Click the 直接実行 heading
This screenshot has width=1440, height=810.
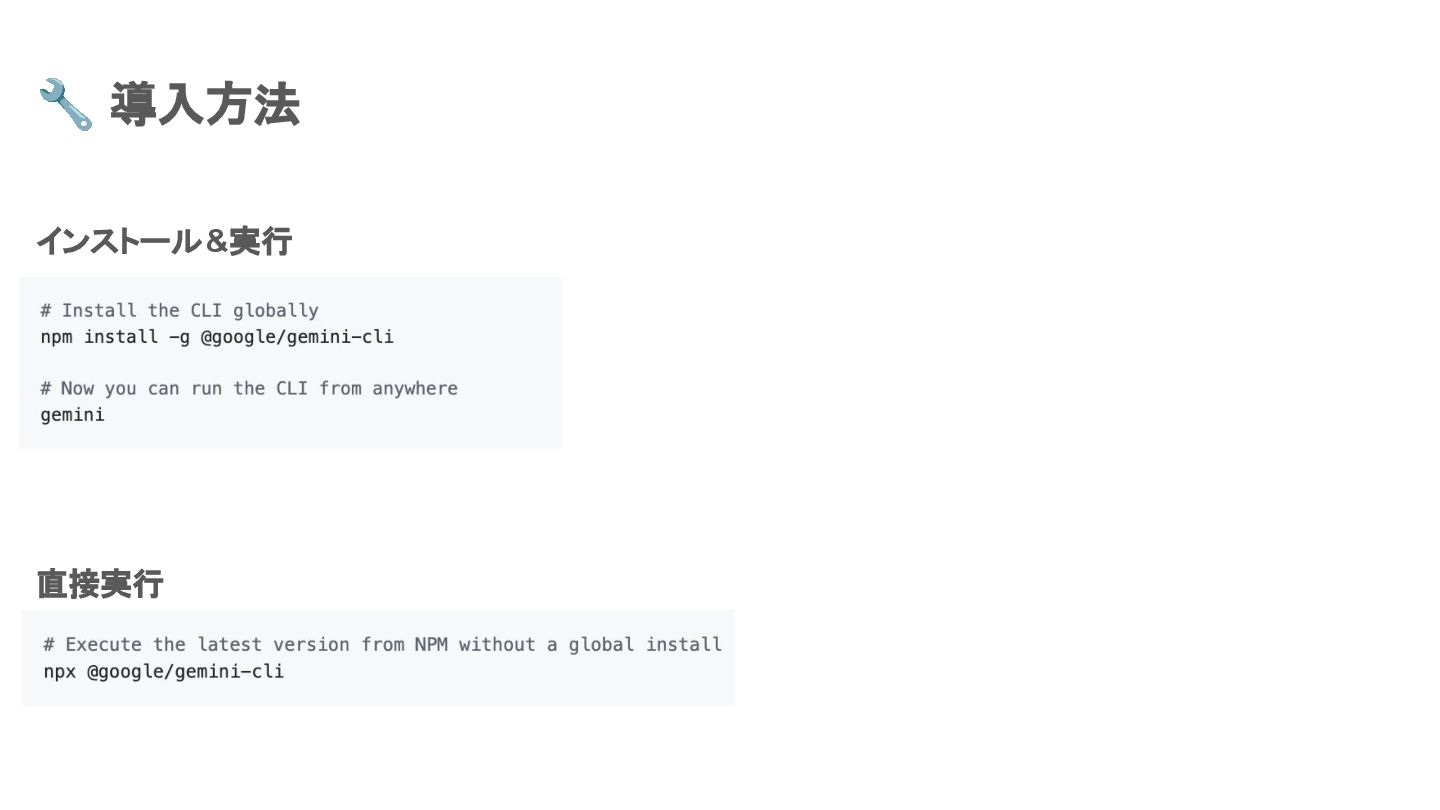[100, 584]
